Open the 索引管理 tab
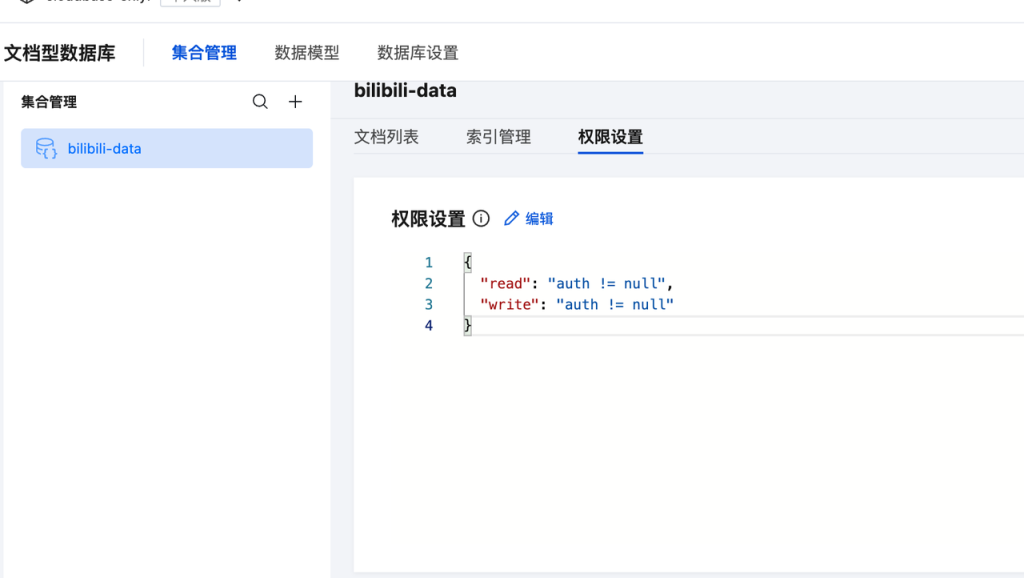1024x578 pixels. [x=498, y=137]
